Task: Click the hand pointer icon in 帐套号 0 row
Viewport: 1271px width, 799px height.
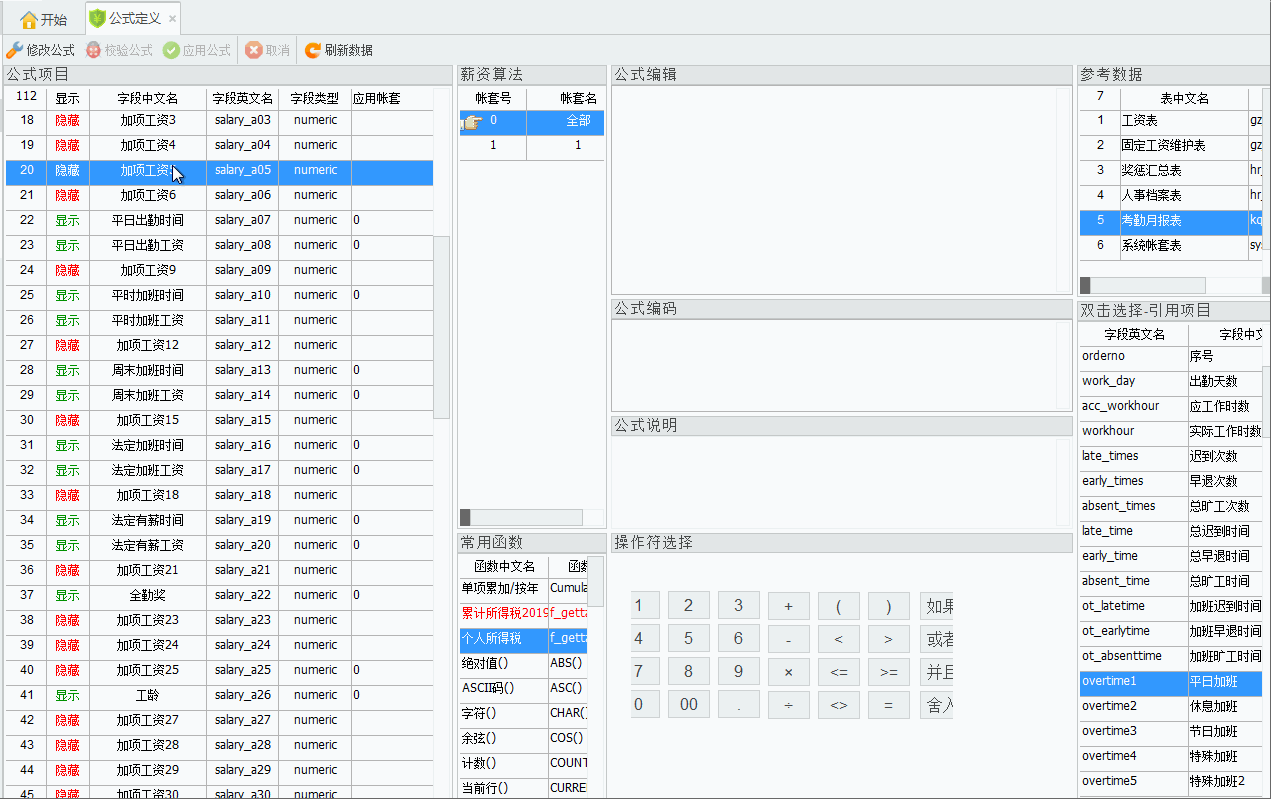Action: point(471,122)
